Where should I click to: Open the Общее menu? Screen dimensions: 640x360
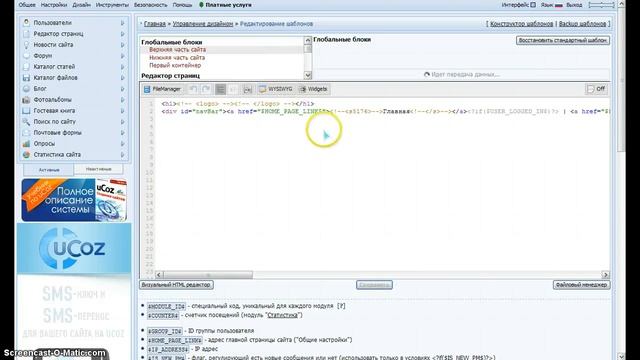(x=27, y=5)
